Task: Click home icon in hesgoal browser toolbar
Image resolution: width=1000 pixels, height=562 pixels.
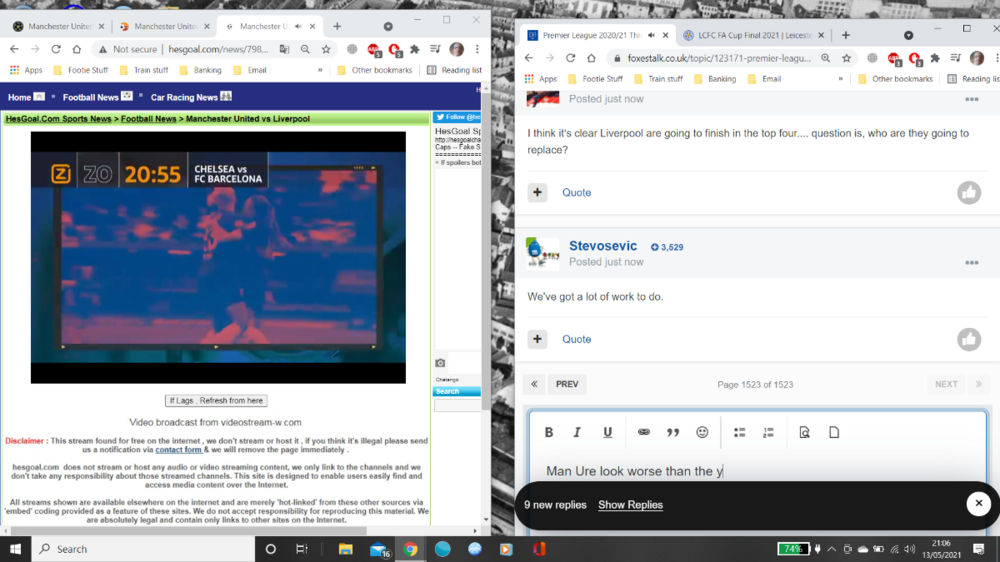Action: pyautogui.click(x=77, y=49)
